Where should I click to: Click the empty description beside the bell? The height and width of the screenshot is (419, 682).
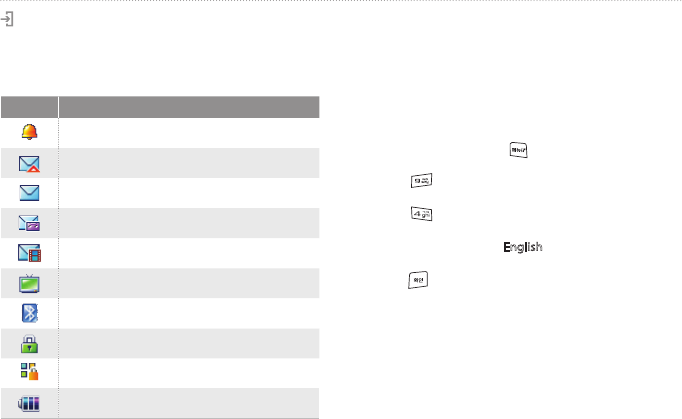189,133
